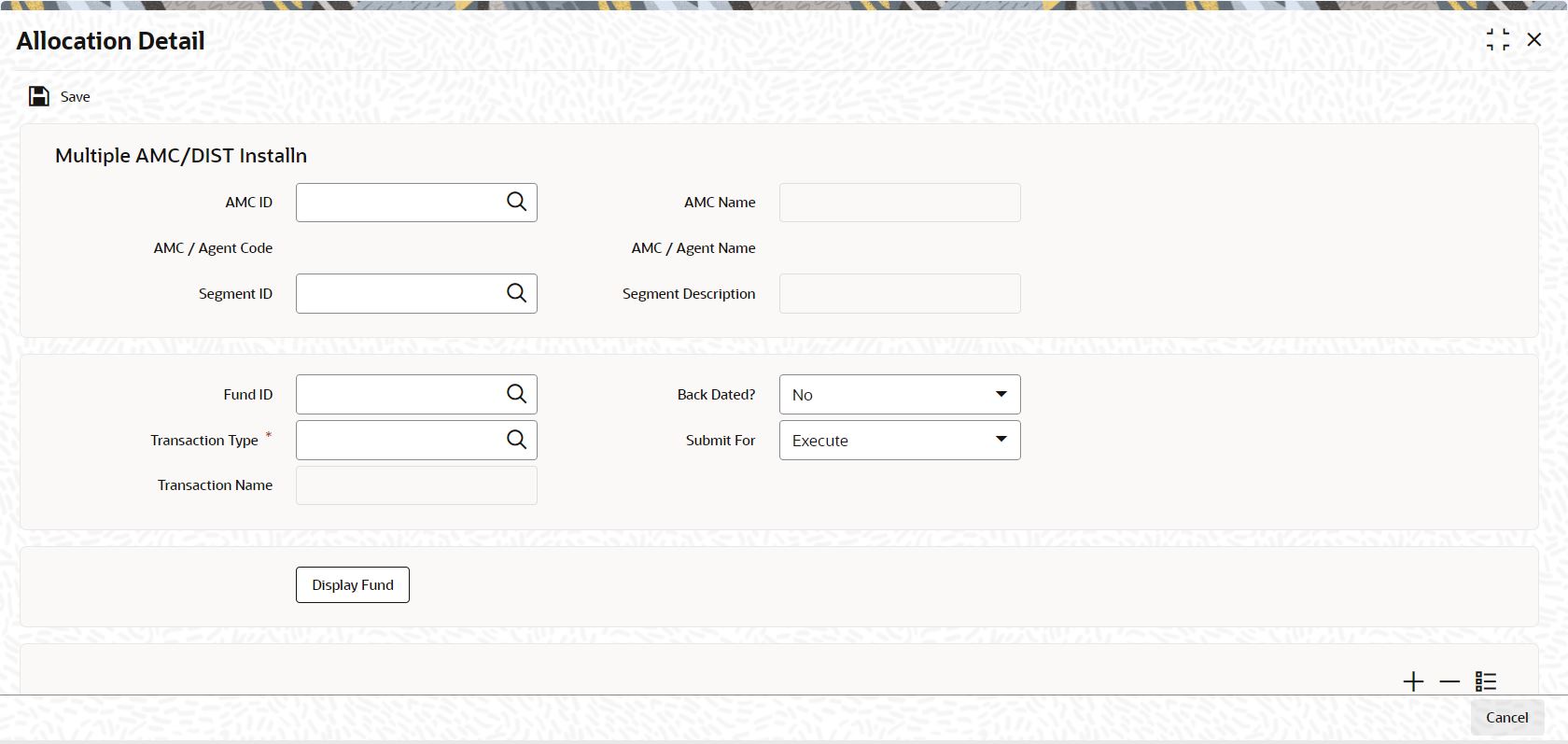Open AMC ID lookup search icon
Viewport: 1568px width, 744px height.
[516, 202]
